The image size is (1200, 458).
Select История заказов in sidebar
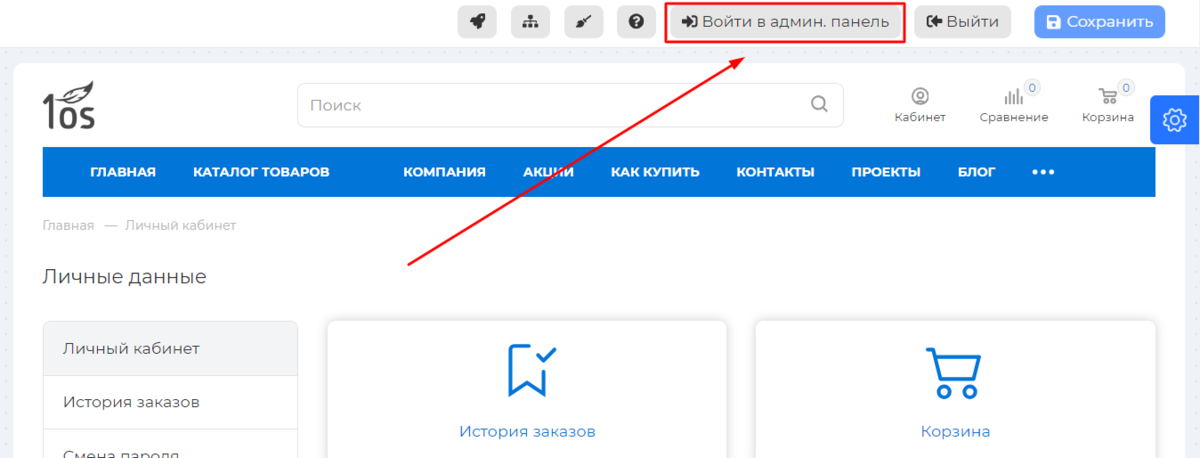click(x=131, y=402)
